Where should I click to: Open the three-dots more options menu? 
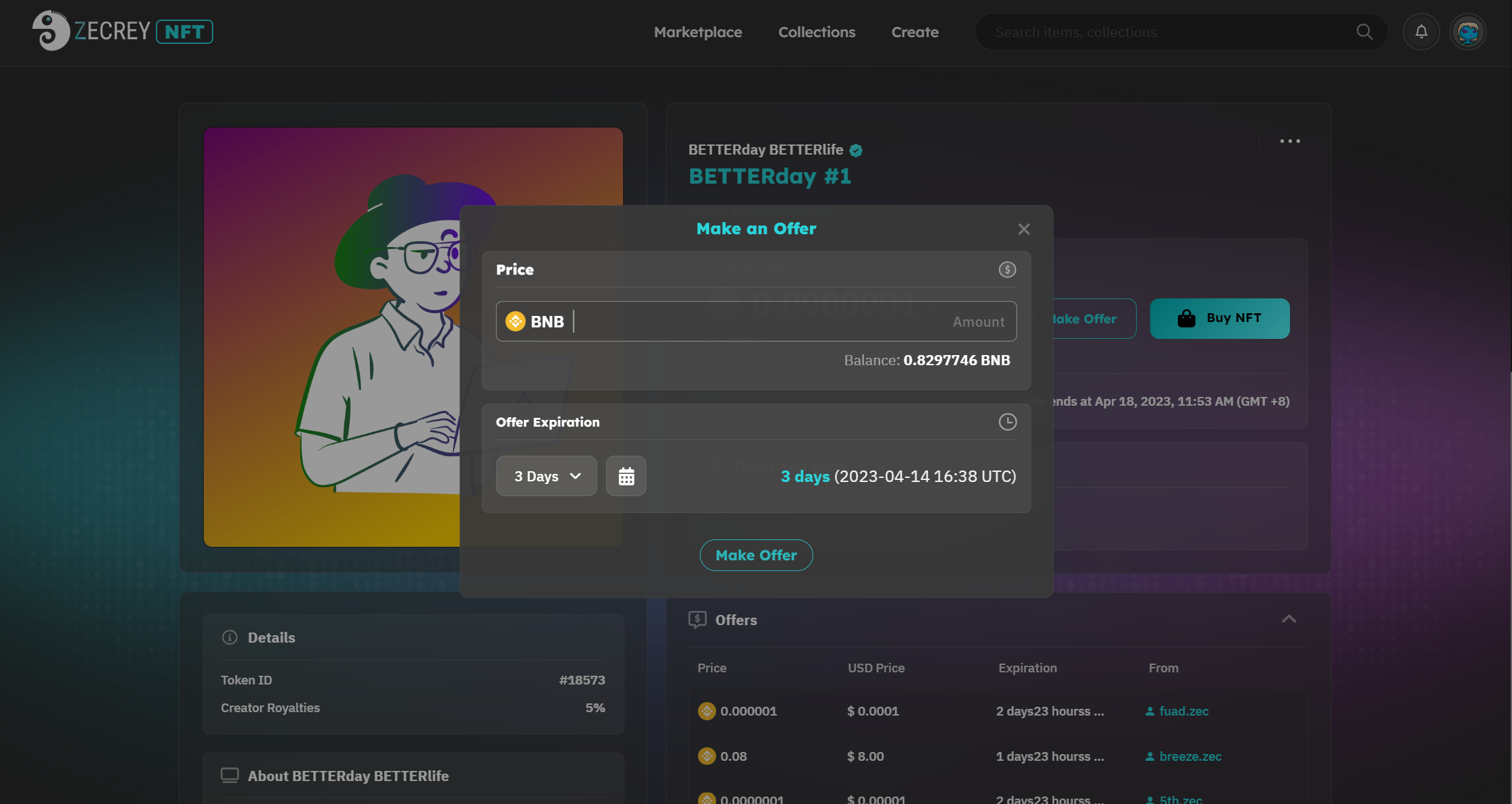tap(1289, 141)
